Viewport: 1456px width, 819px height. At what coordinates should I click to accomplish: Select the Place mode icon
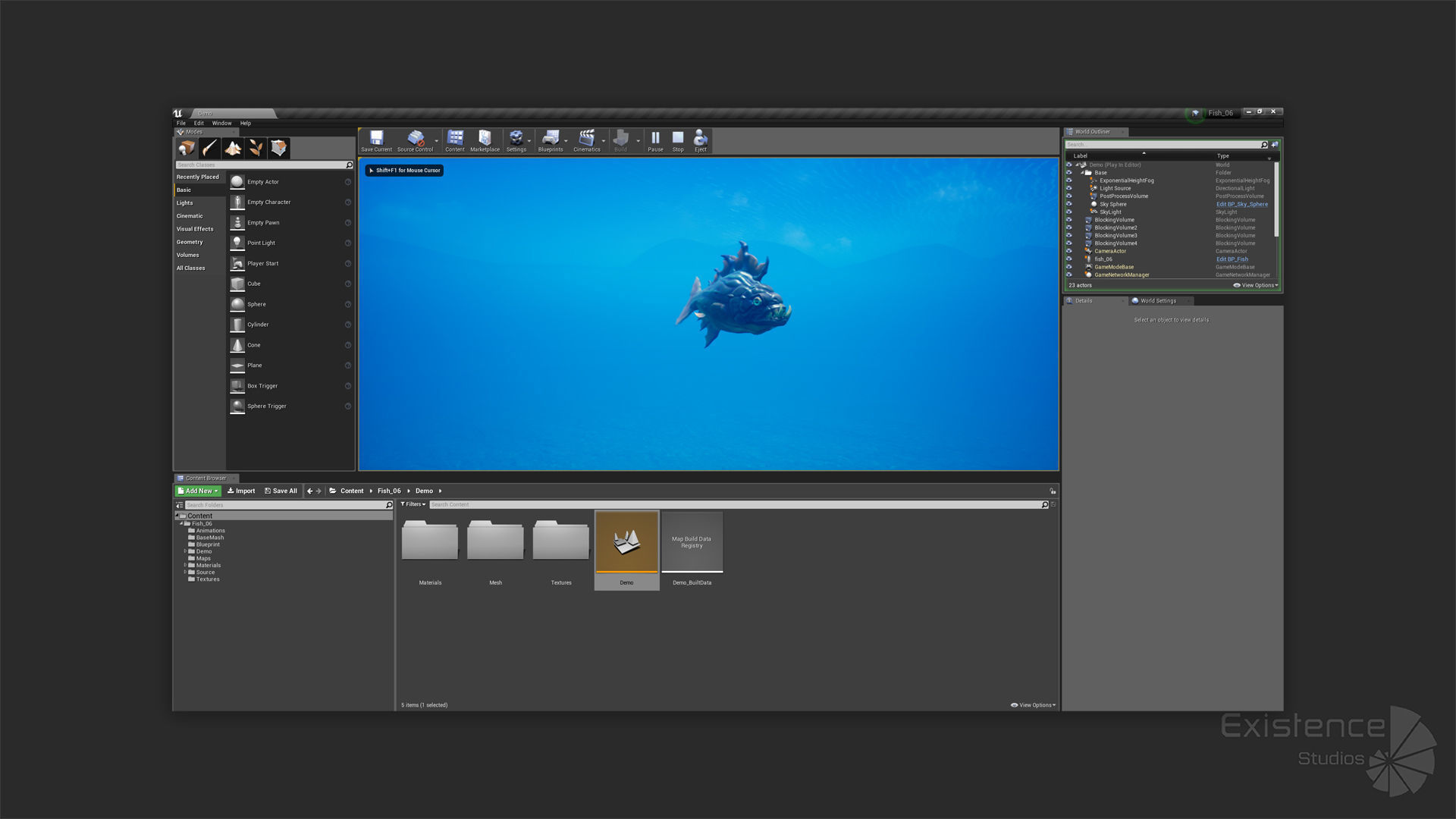coord(187,148)
